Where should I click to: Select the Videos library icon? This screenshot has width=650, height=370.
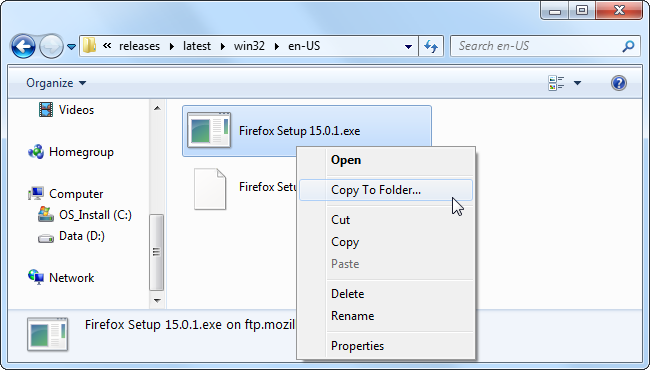(x=46, y=110)
